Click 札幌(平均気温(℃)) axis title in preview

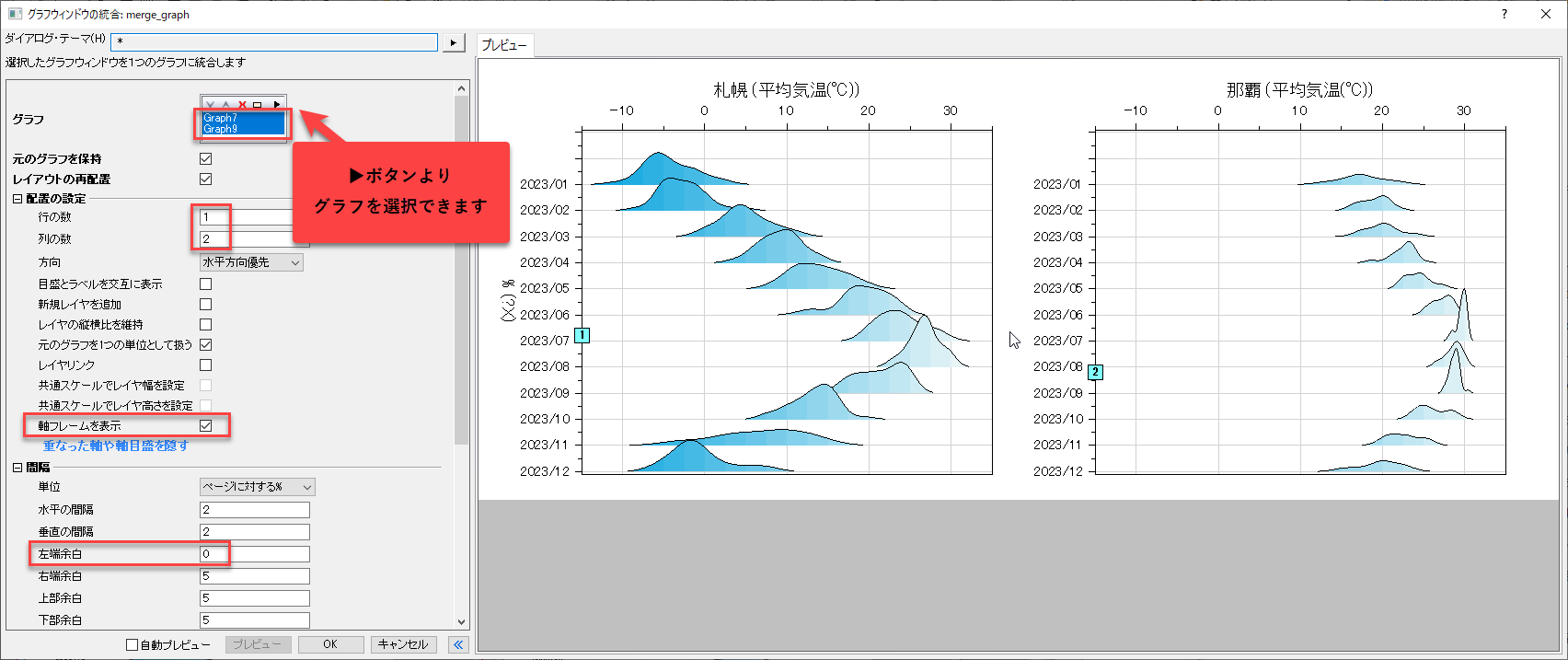click(x=787, y=89)
